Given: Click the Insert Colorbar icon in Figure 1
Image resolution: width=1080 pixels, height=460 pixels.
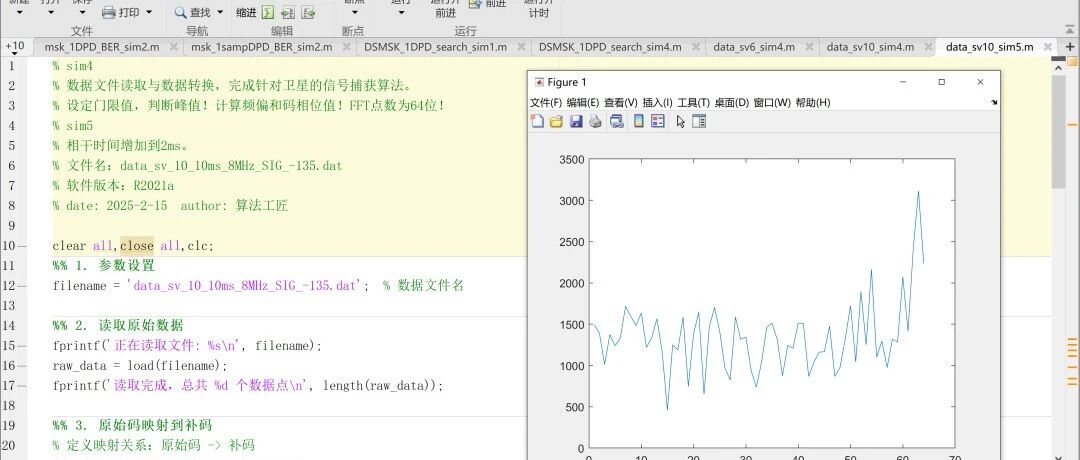Looking at the screenshot, I should click(638, 122).
